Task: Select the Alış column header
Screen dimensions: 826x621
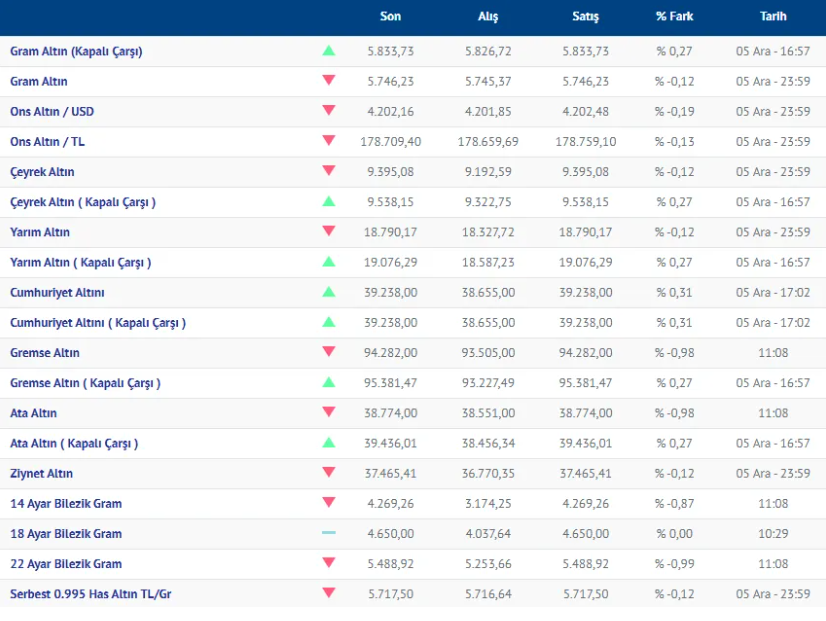Action: (487, 17)
